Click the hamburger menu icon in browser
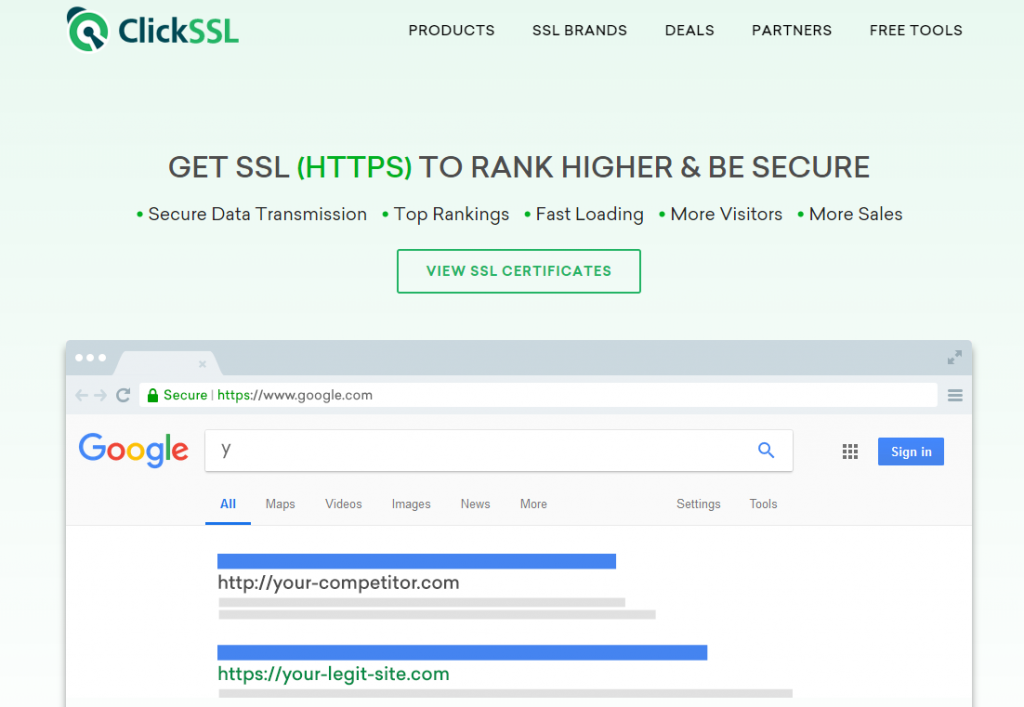The width and height of the screenshot is (1024, 707). [955, 395]
